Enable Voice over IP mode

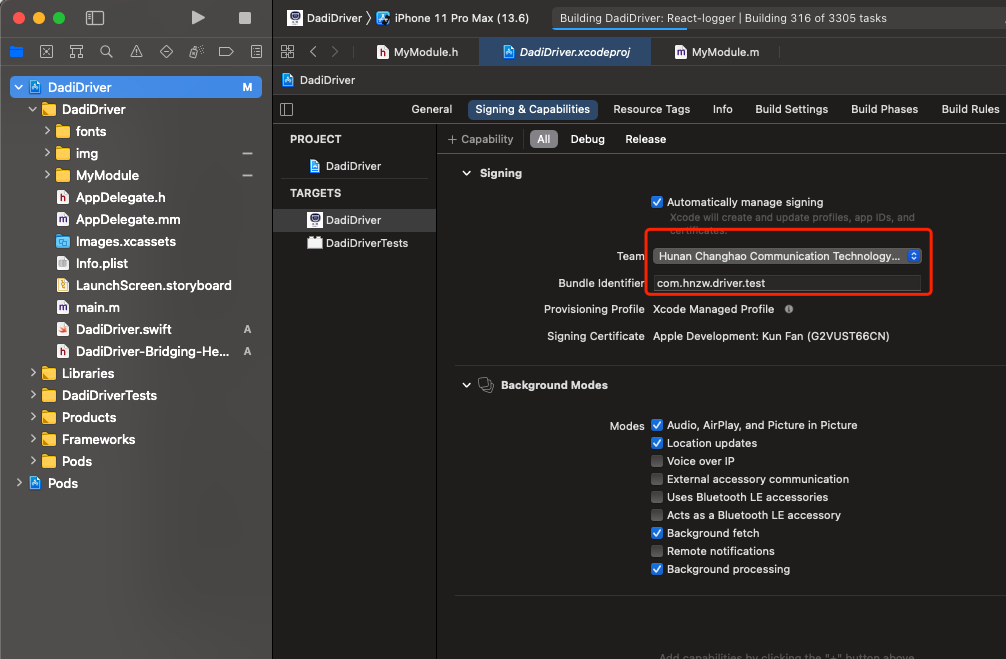point(657,461)
